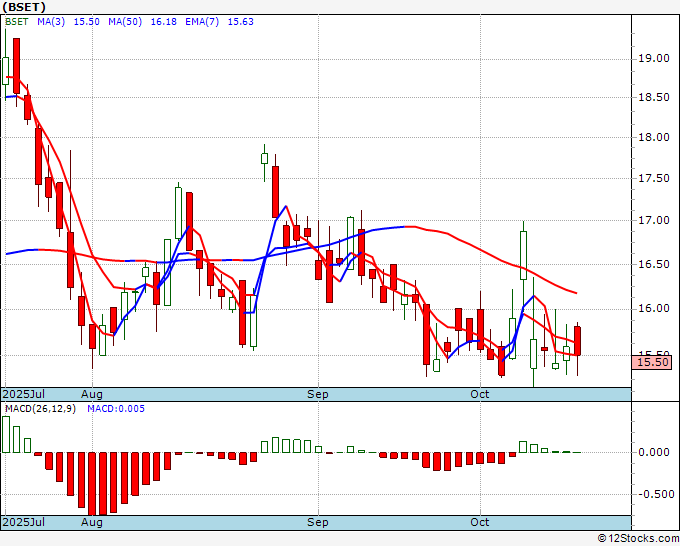The image size is (680, 546).
Task: Click the Sep marker on MACD timeline
Action: click(x=317, y=522)
